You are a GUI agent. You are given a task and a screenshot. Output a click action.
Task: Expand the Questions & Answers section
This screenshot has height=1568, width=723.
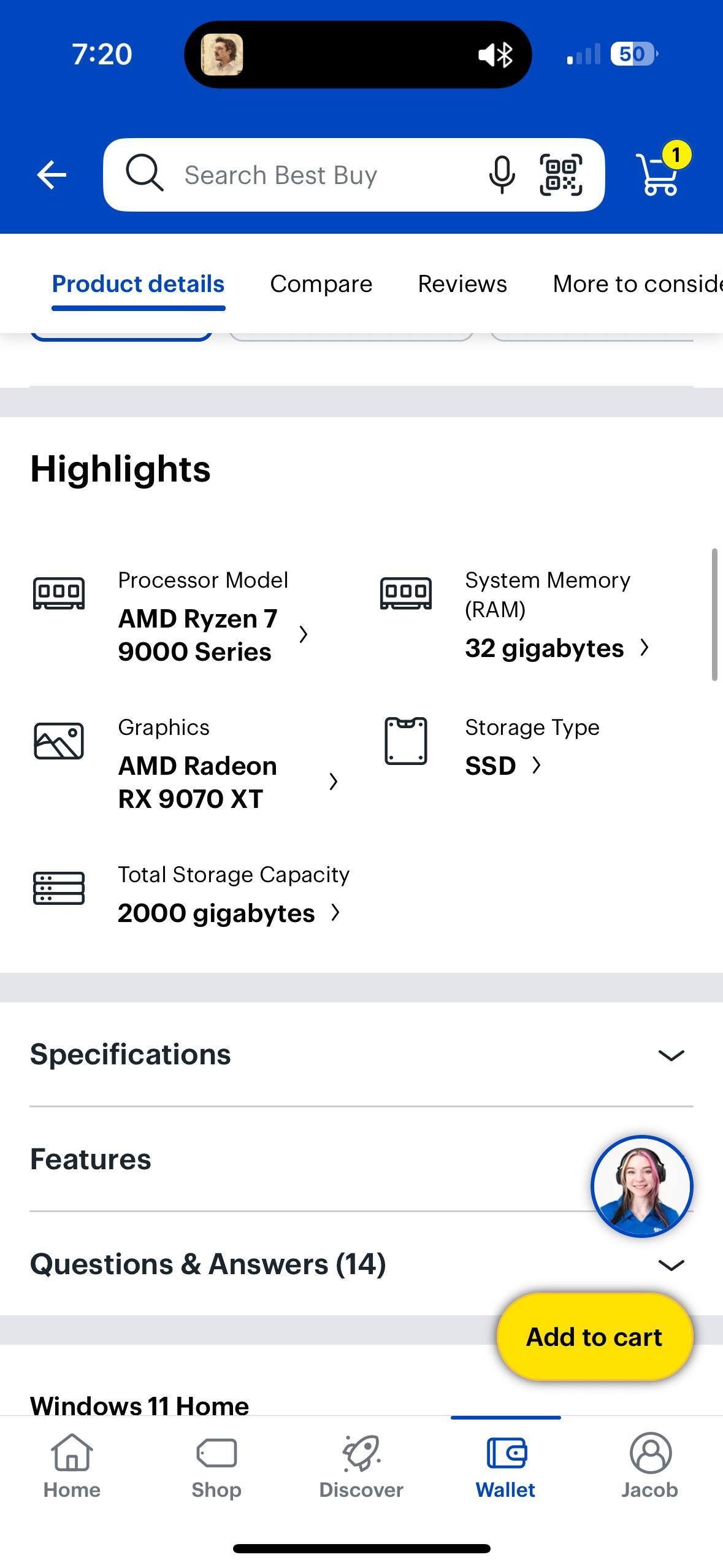[x=361, y=1264]
